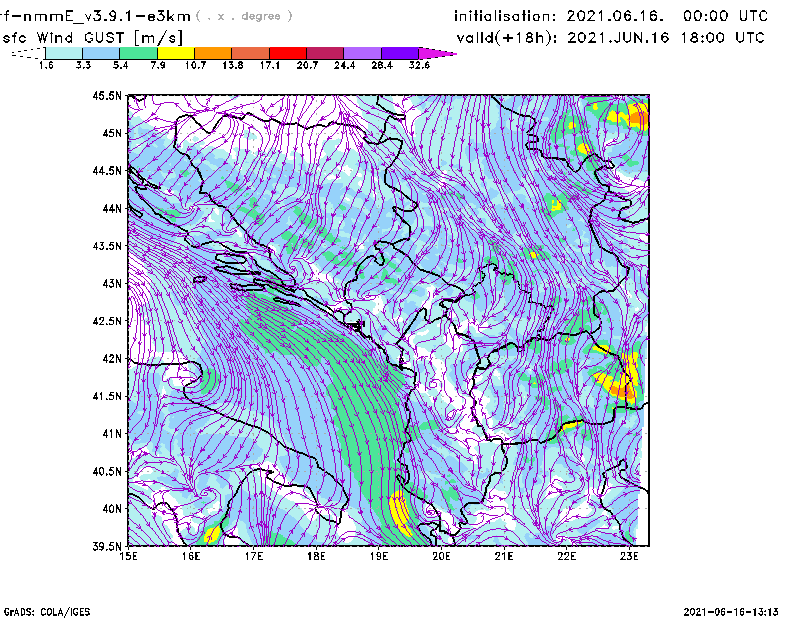Image resolution: width=800 pixels, height=618 pixels.
Task: Click the 45.5N latitude label
Action: [107, 95]
